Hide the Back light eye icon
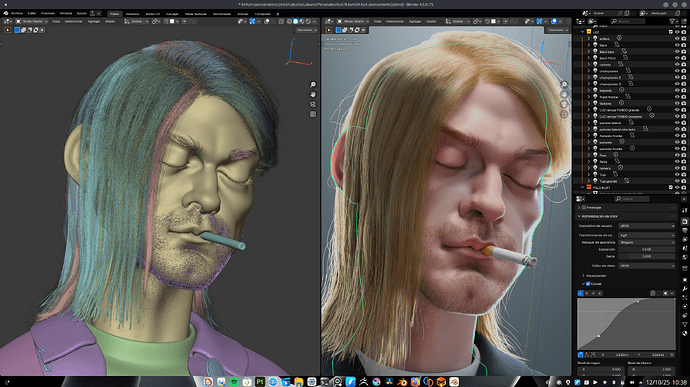The image size is (690, 387). (x=677, y=45)
